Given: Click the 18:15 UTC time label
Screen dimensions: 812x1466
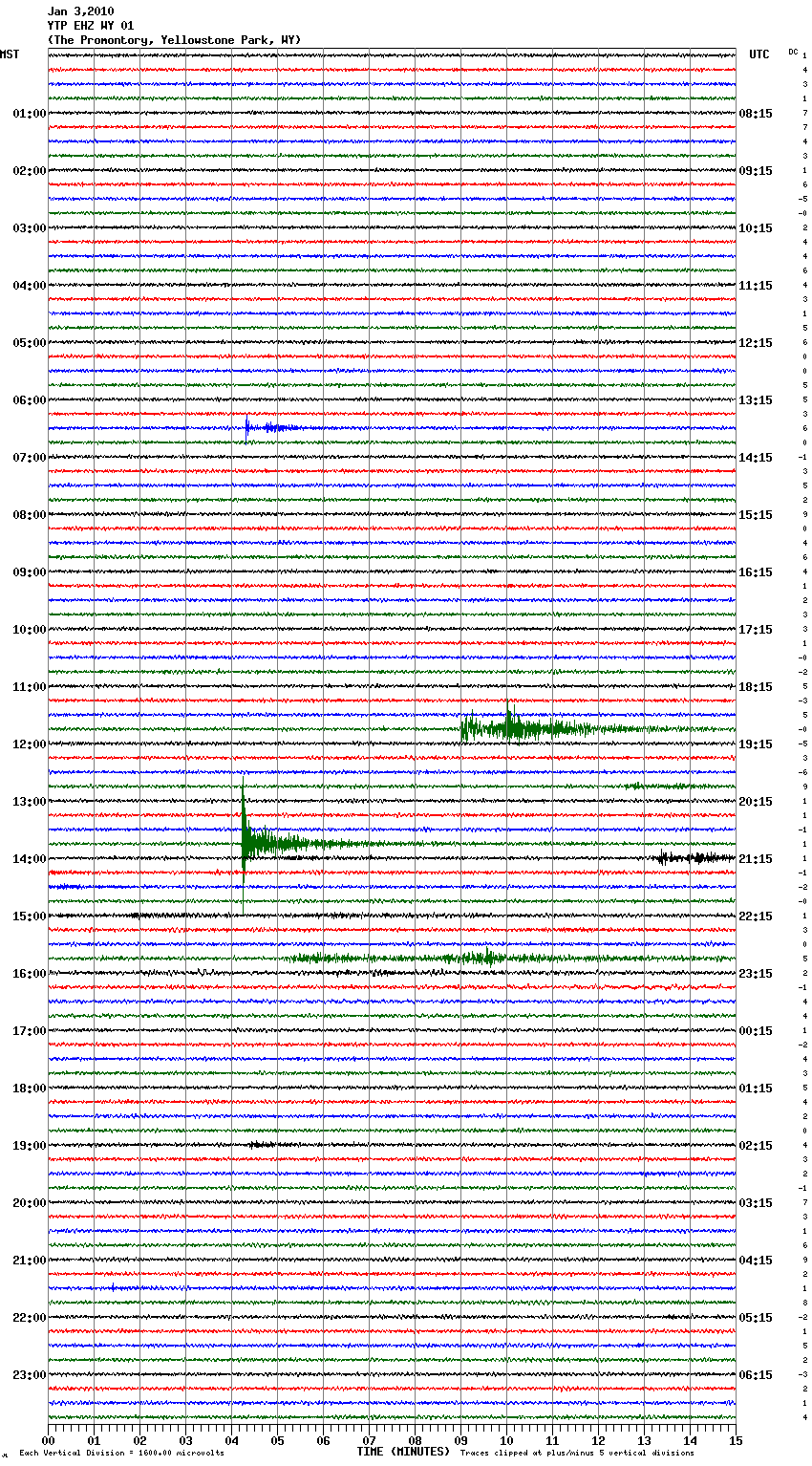Looking at the screenshot, I should tap(756, 687).
